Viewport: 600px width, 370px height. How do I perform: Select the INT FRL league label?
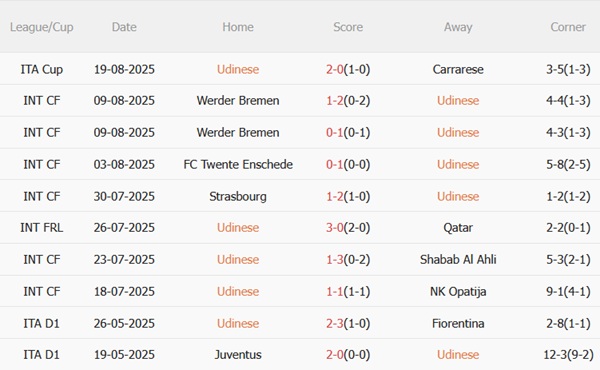pos(41,228)
